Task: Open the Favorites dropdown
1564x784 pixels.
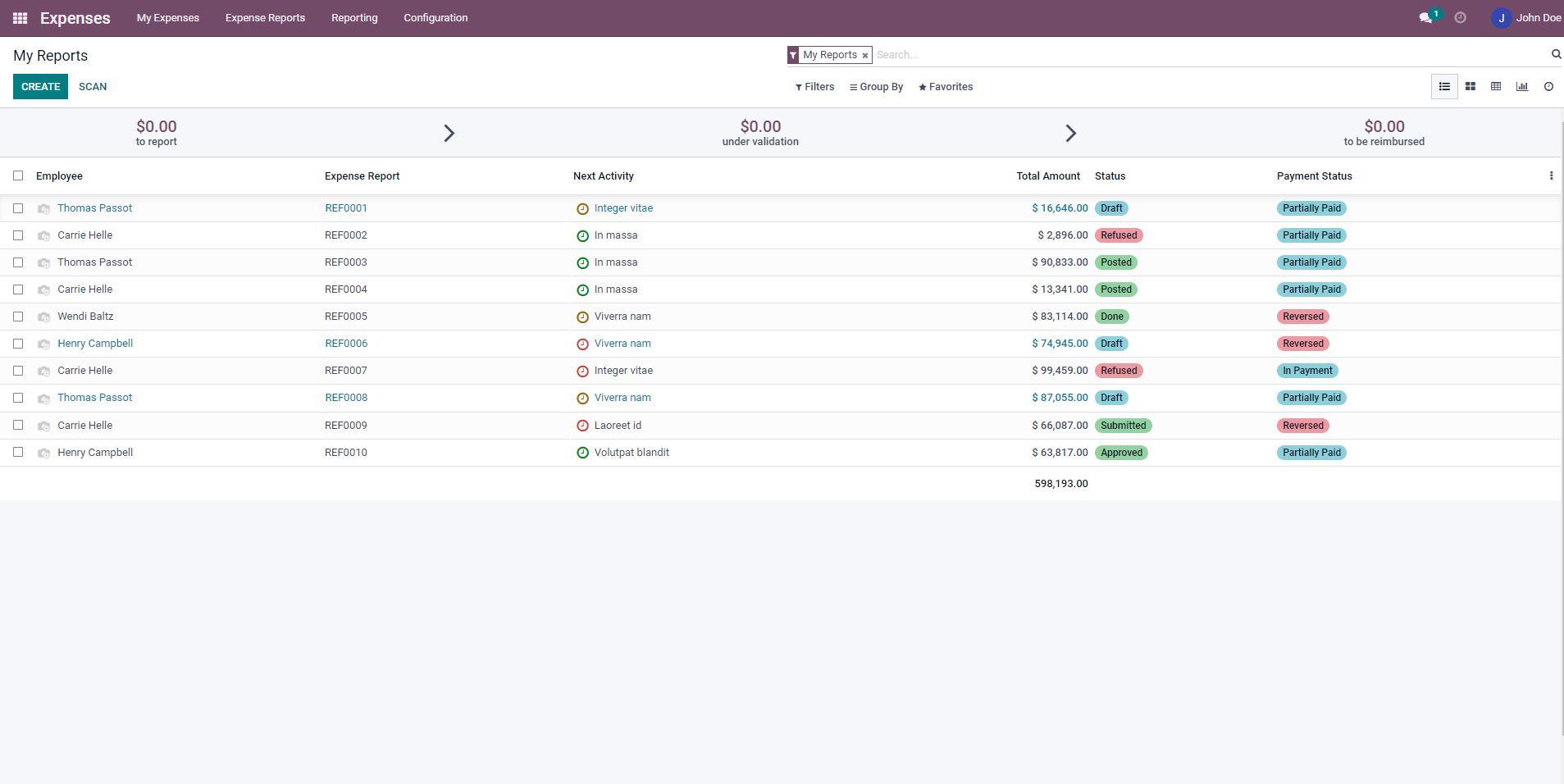Action: point(946,87)
